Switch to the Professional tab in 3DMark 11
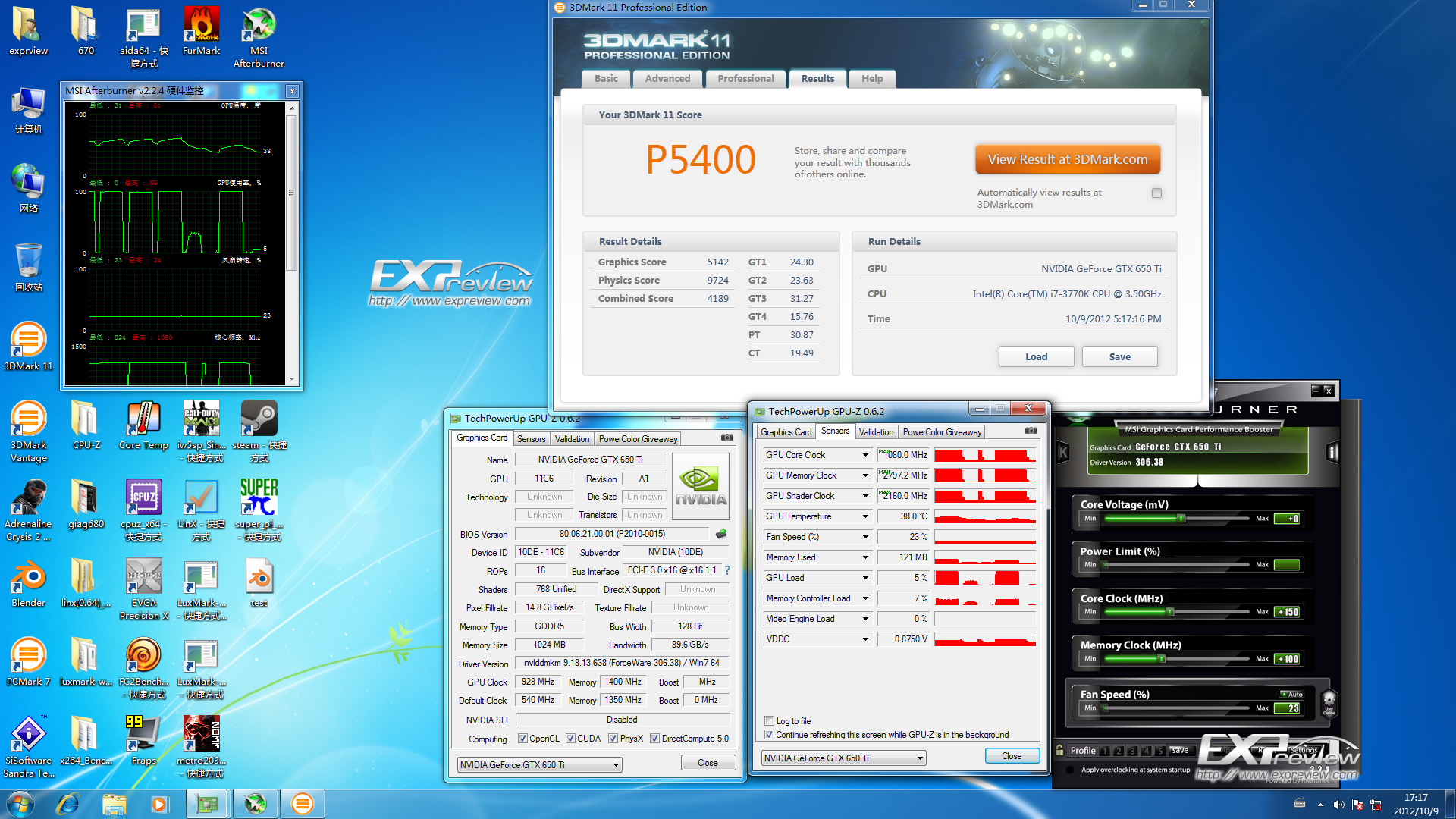Screen dimensions: 1456x819 click(x=745, y=79)
